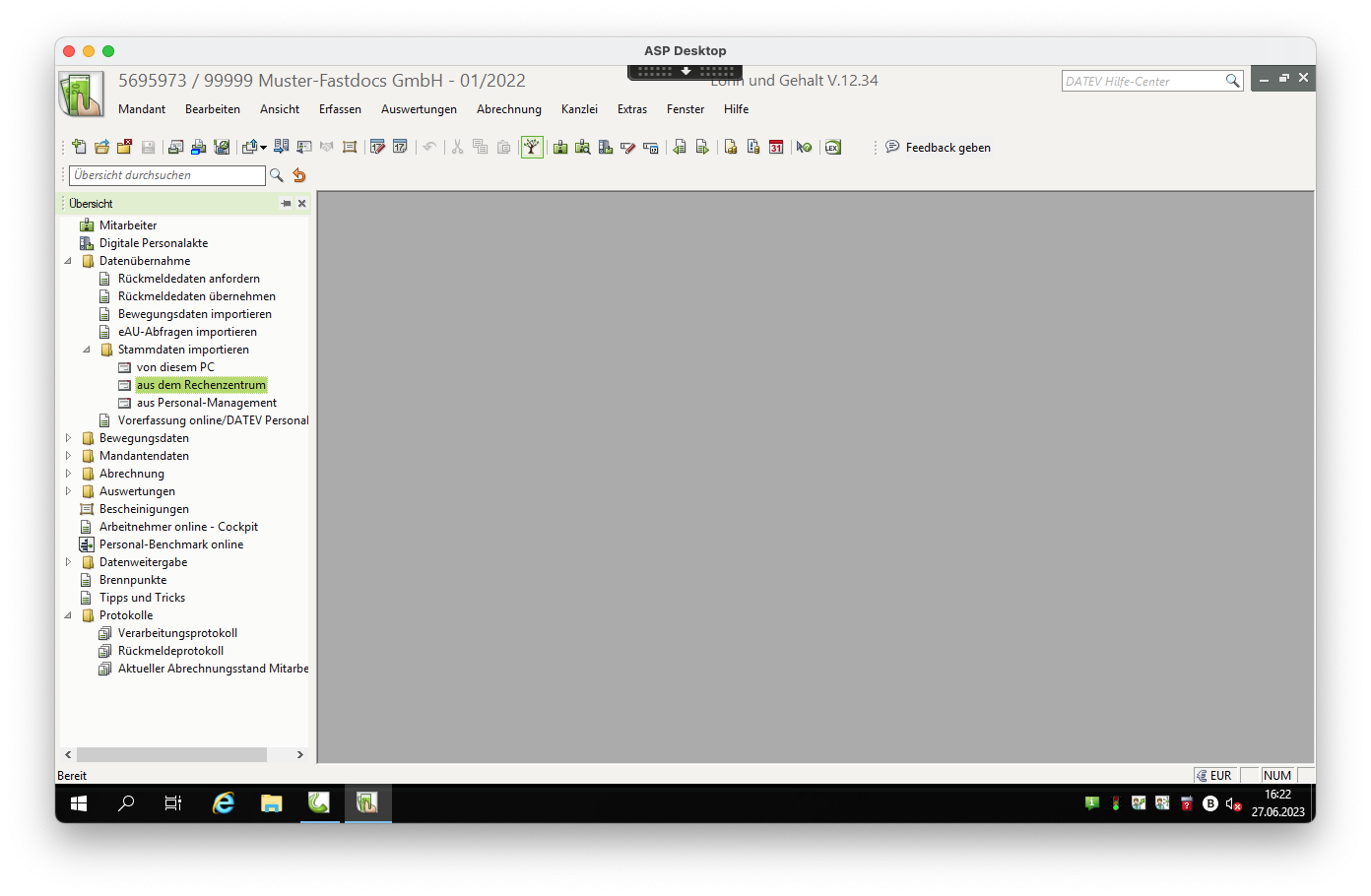Open File Explorer from taskbar

click(271, 803)
